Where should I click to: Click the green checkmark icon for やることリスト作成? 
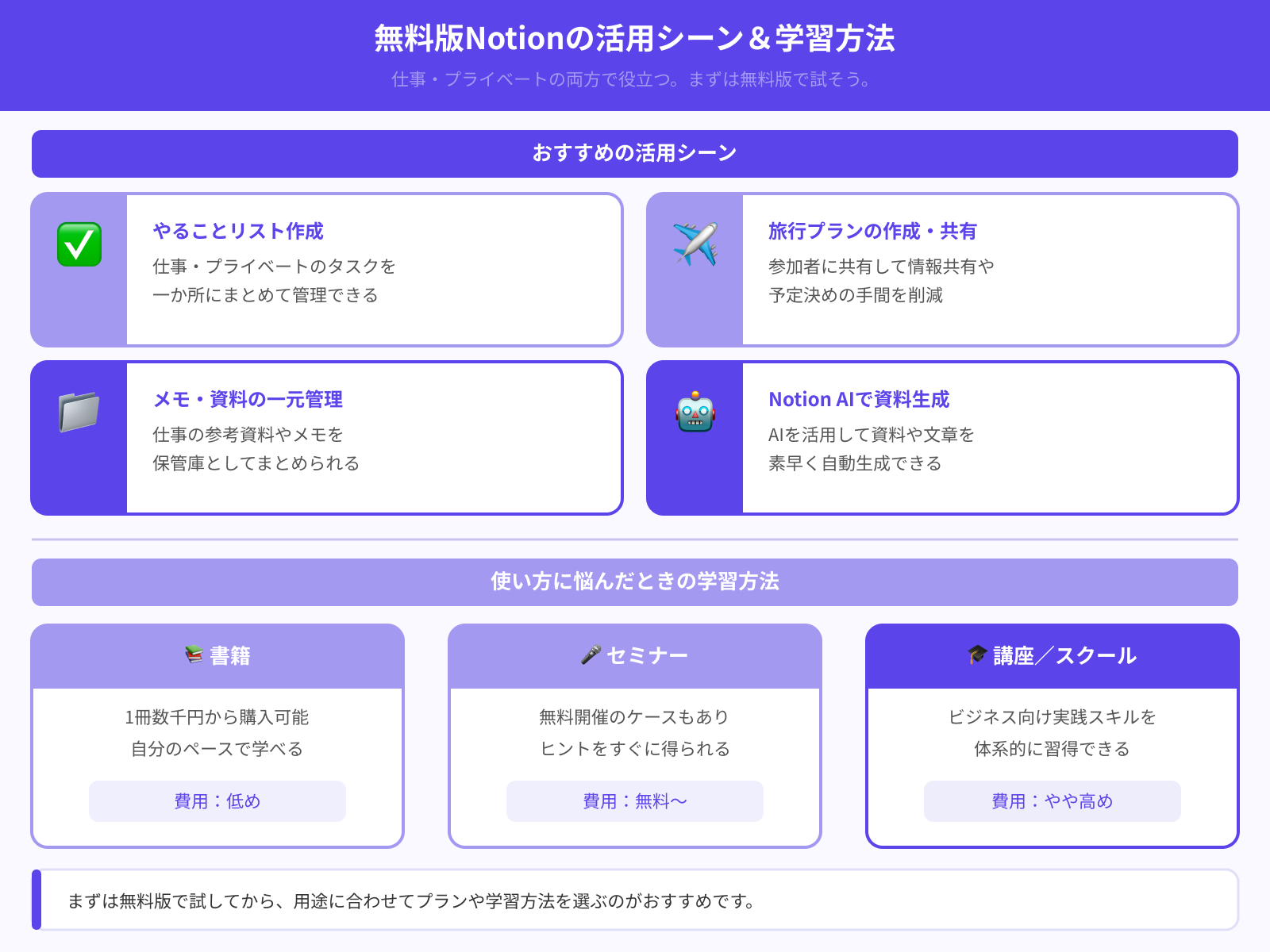click(78, 244)
